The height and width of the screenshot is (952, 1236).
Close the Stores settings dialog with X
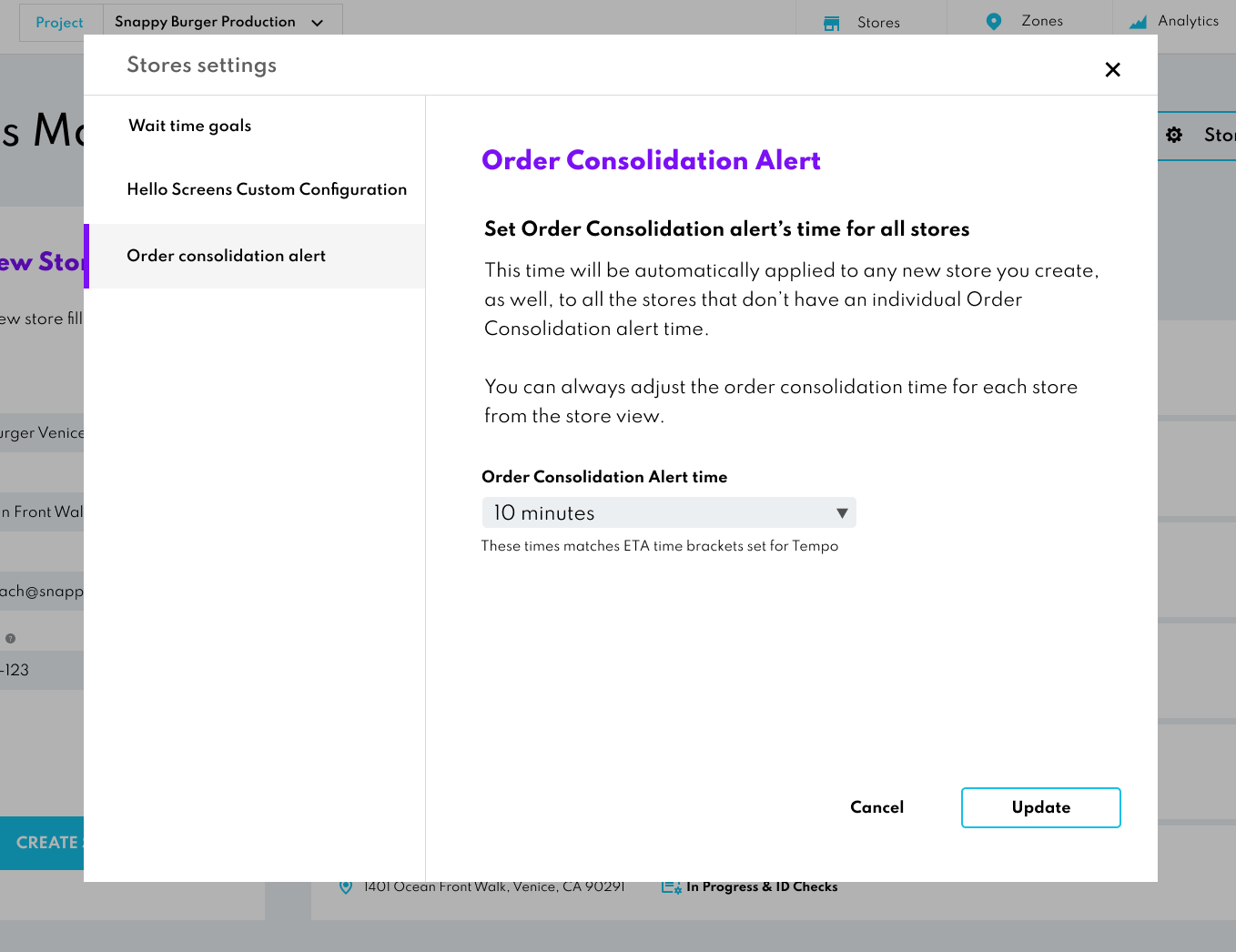coord(1112,70)
